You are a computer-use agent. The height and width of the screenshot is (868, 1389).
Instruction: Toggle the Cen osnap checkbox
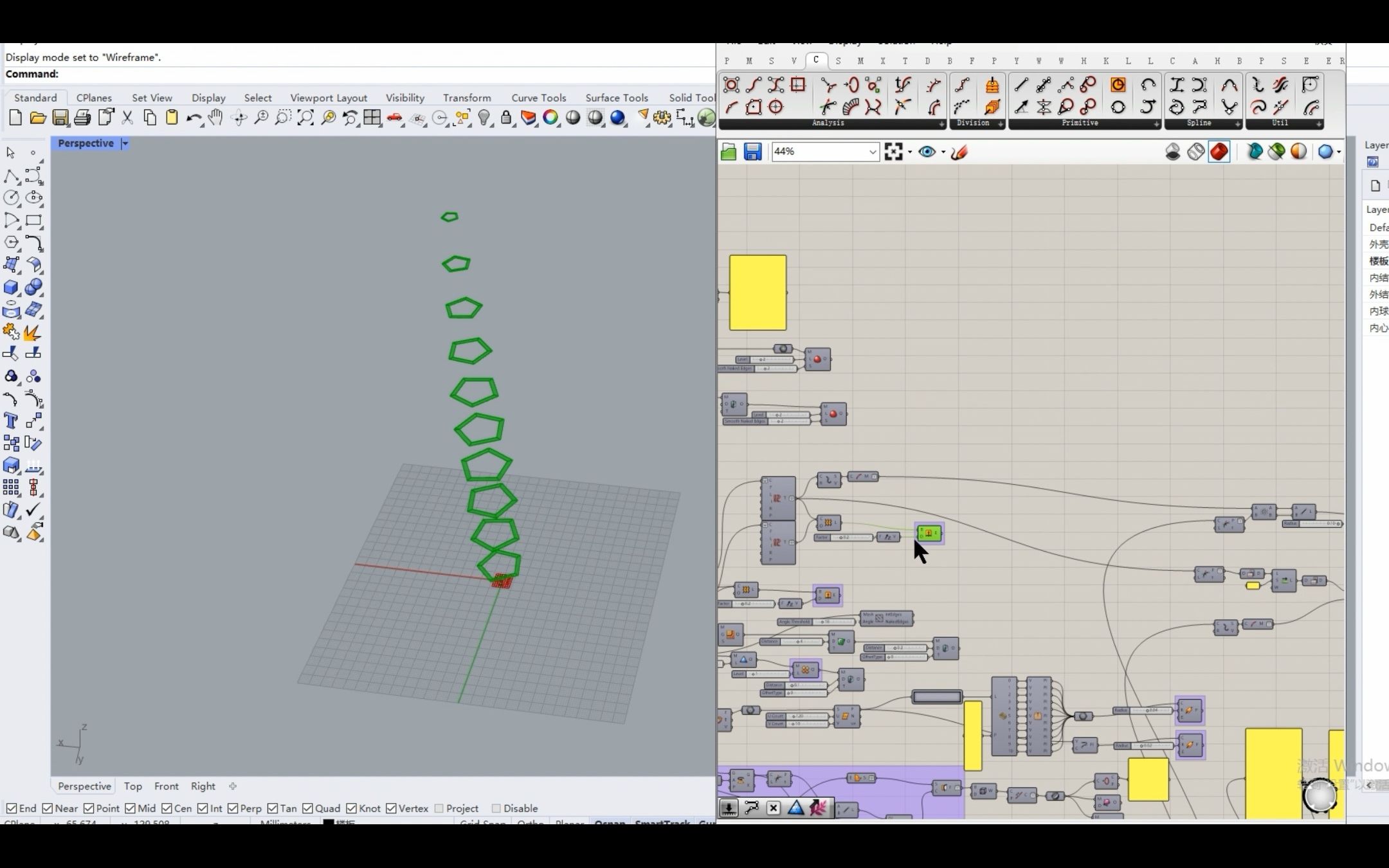(x=167, y=808)
